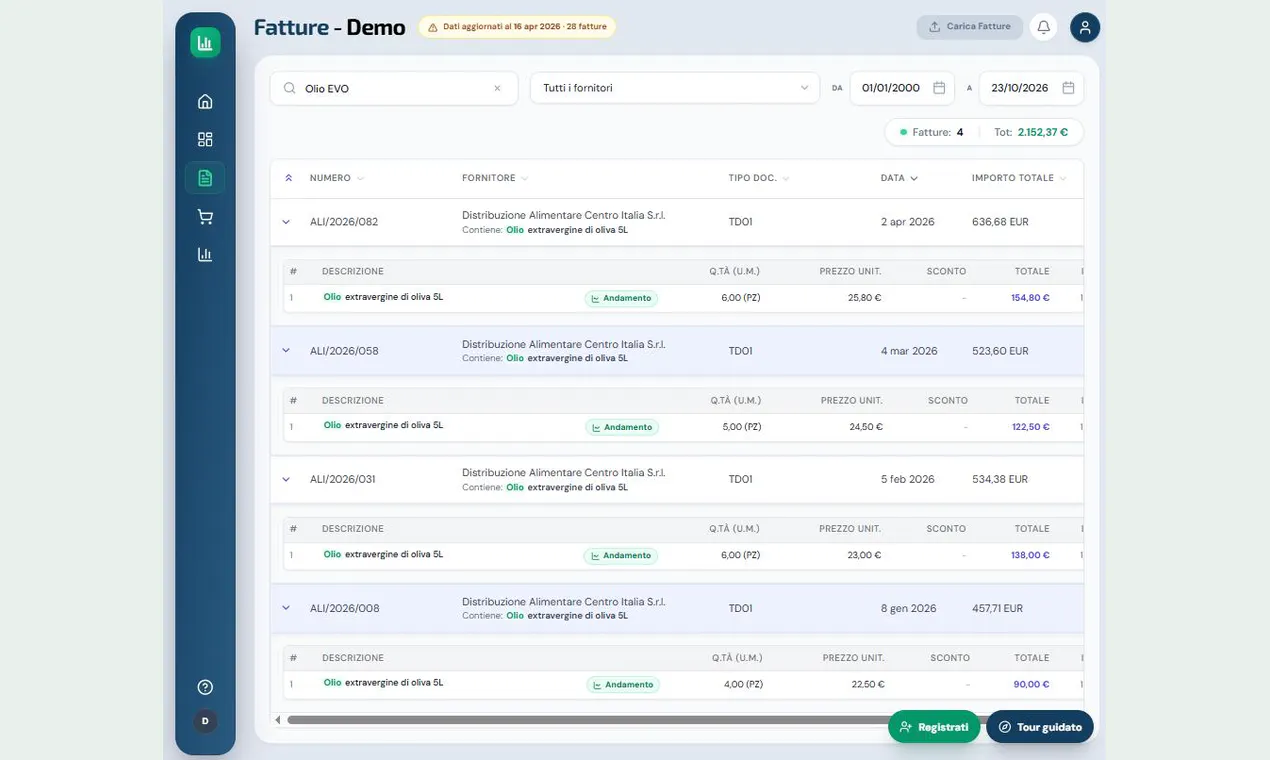Click the left arrow of horizontal scrollbar
The width and height of the screenshot is (1270, 760).
tap(278, 720)
